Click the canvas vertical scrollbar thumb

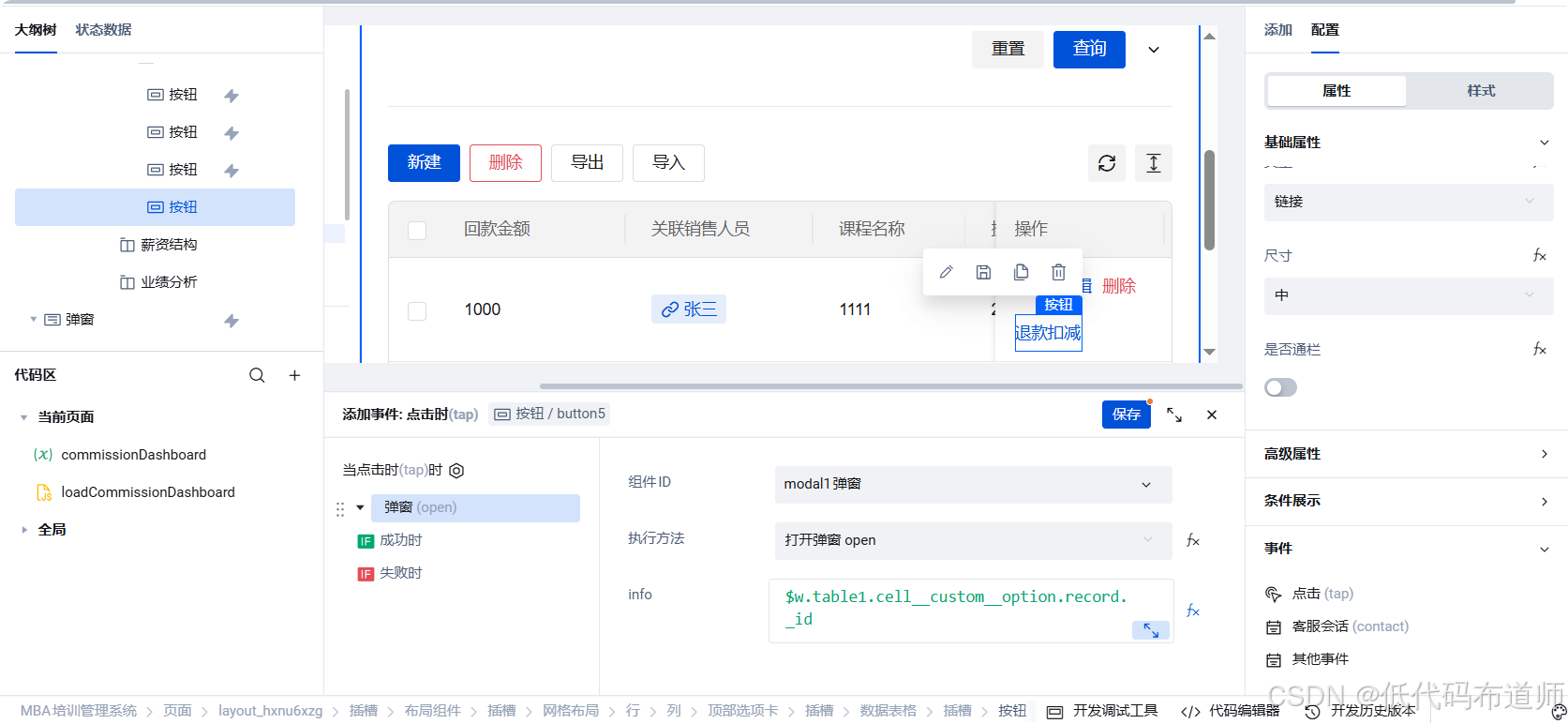[1209, 200]
